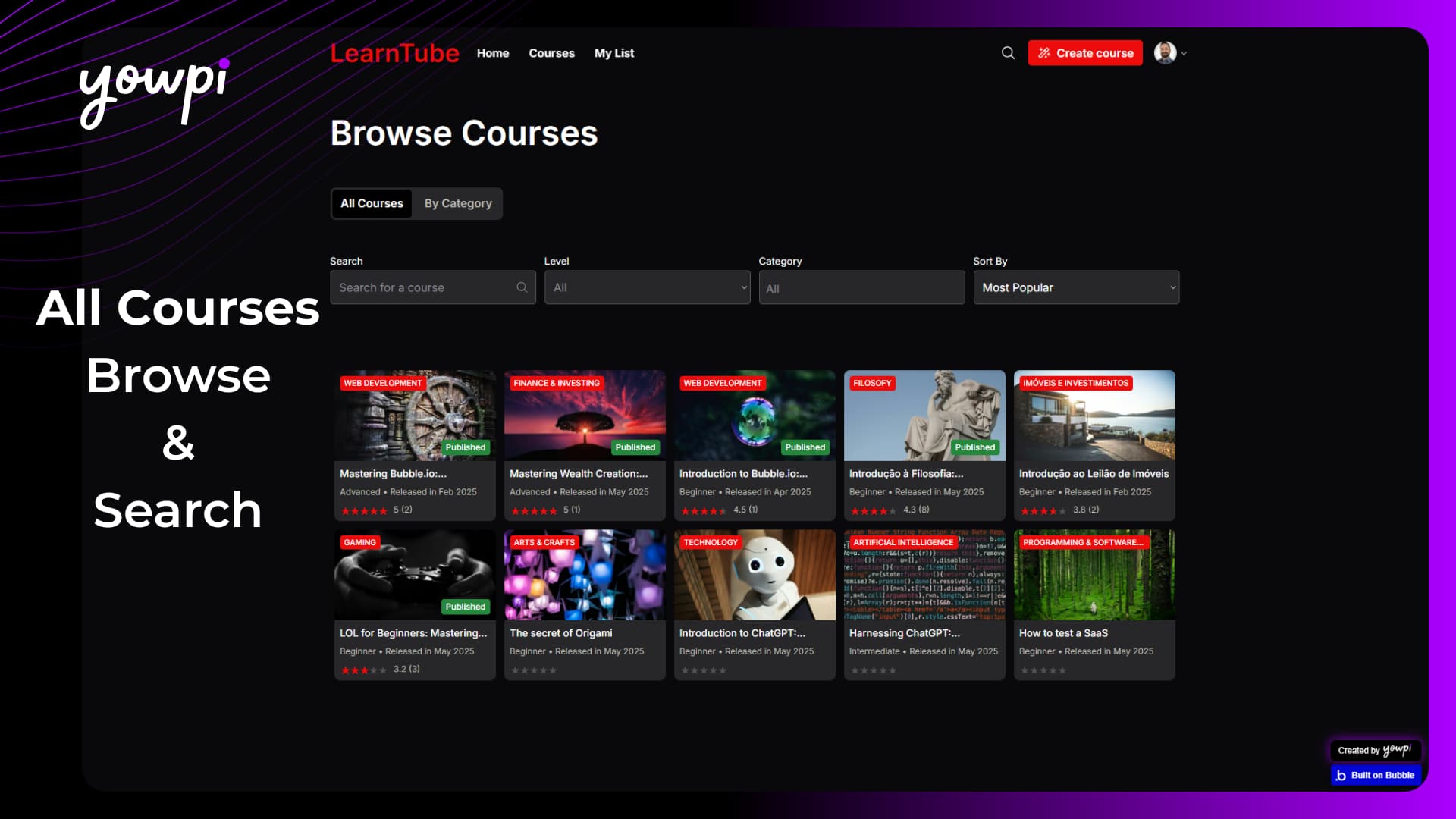Click the LearnTube logo
Viewport: 1456px width, 819px height.
394,53
